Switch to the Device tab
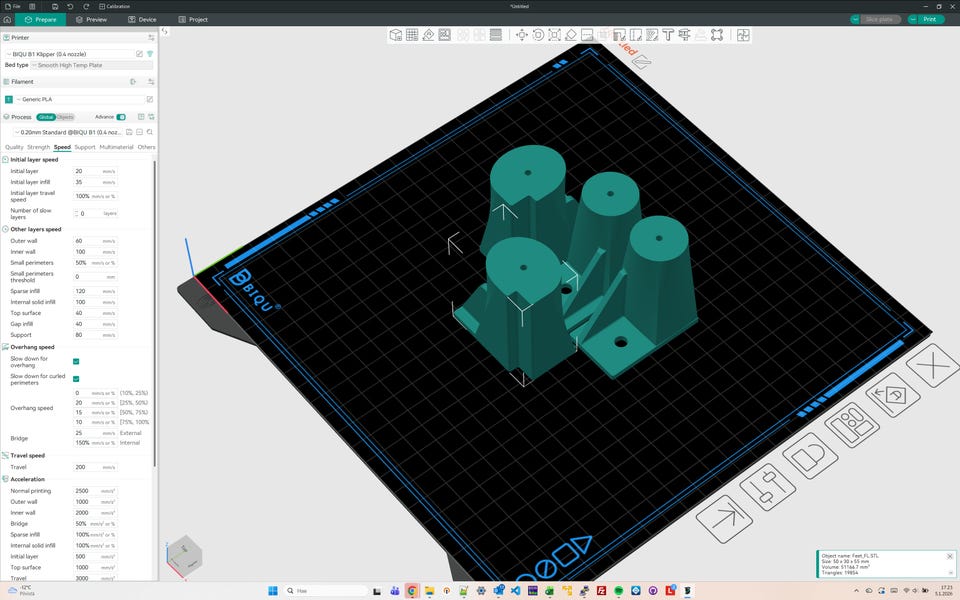 [x=142, y=20]
